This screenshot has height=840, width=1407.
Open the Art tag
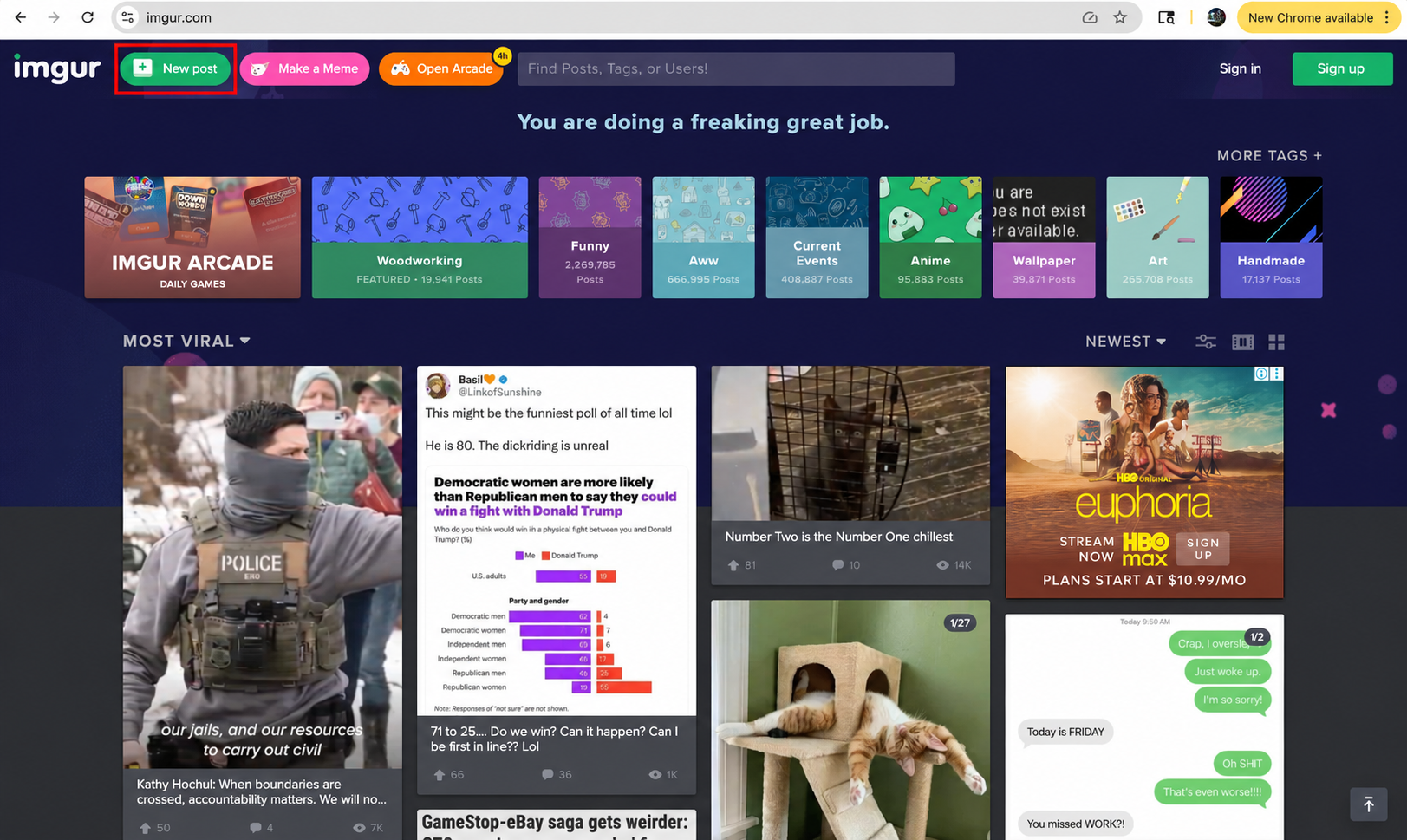point(1157,238)
